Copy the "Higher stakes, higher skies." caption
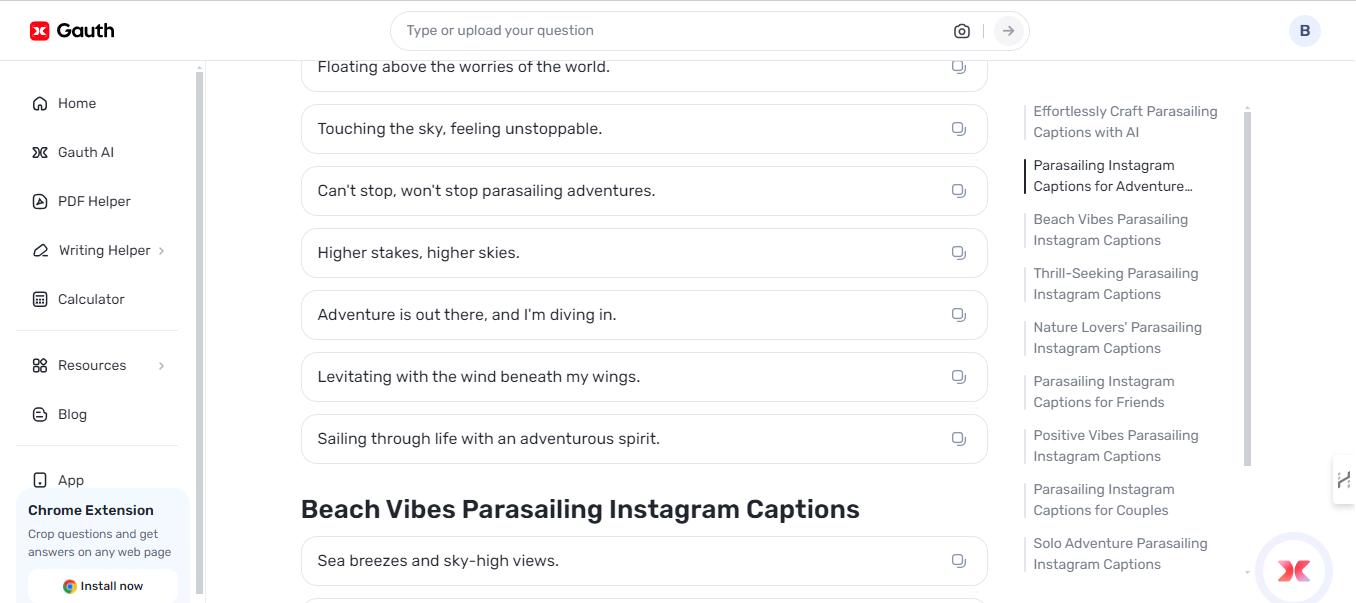1356x603 pixels. [x=958, y=252]
